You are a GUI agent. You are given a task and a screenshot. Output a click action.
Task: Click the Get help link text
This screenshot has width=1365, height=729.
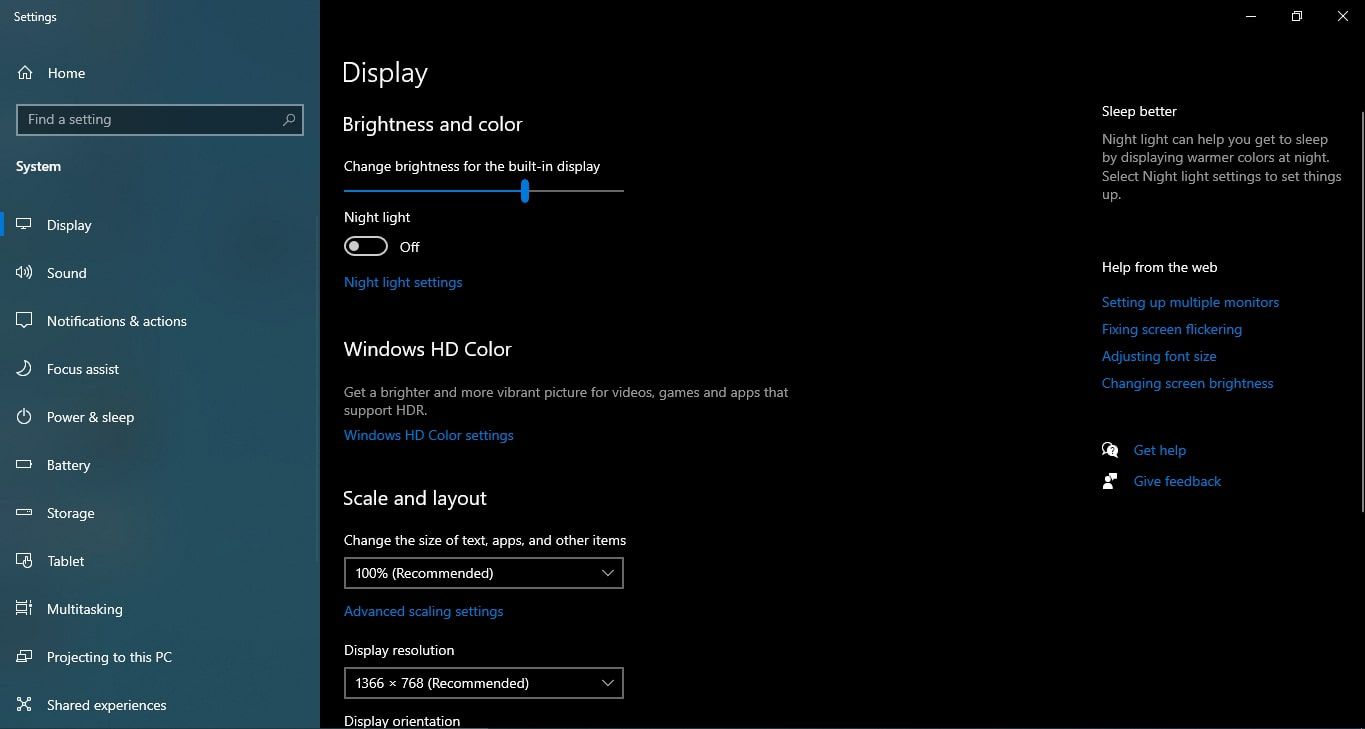pos(1159,450)
